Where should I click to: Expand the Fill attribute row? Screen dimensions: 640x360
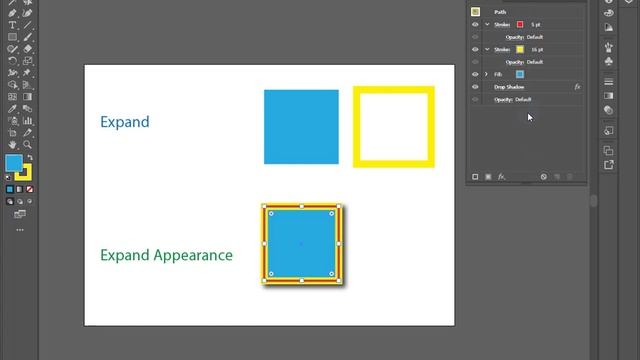click(487, 74)
